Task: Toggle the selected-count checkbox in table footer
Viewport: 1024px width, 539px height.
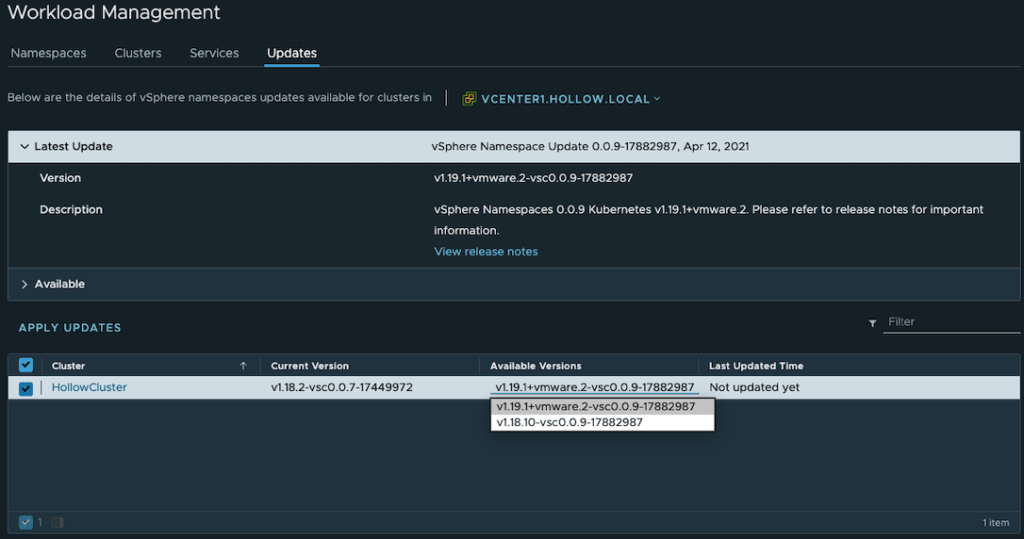Action: pyautogui.click(x=26, y=522)
